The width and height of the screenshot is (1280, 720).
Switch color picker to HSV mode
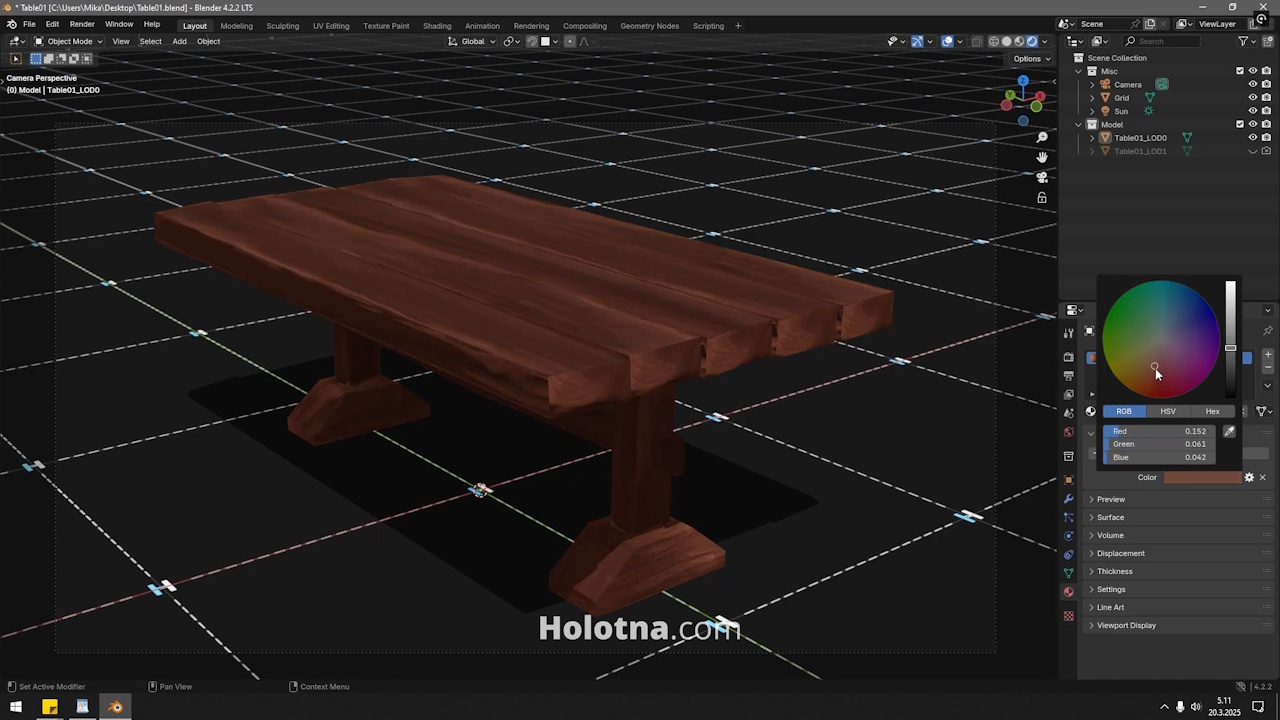[x=1168, y=411]
